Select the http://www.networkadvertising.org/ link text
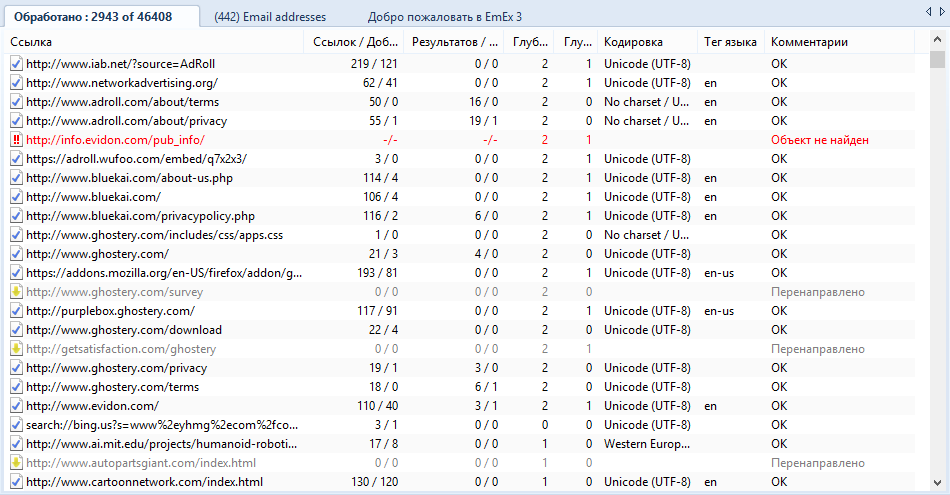This screenshot has height=495, width=950. 122,83
